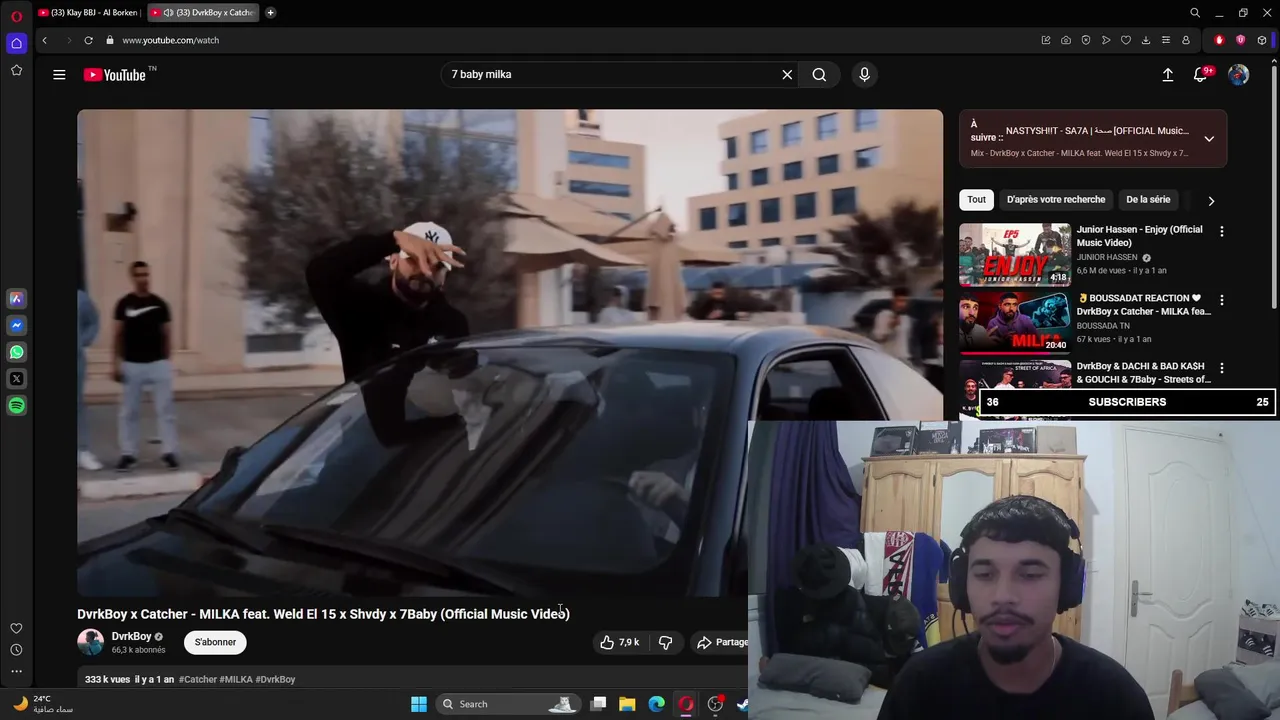Screen dimensions: 1280x720
Task: Open the Junior Hassen Enjoy title link
Action: pos(1140,236)
